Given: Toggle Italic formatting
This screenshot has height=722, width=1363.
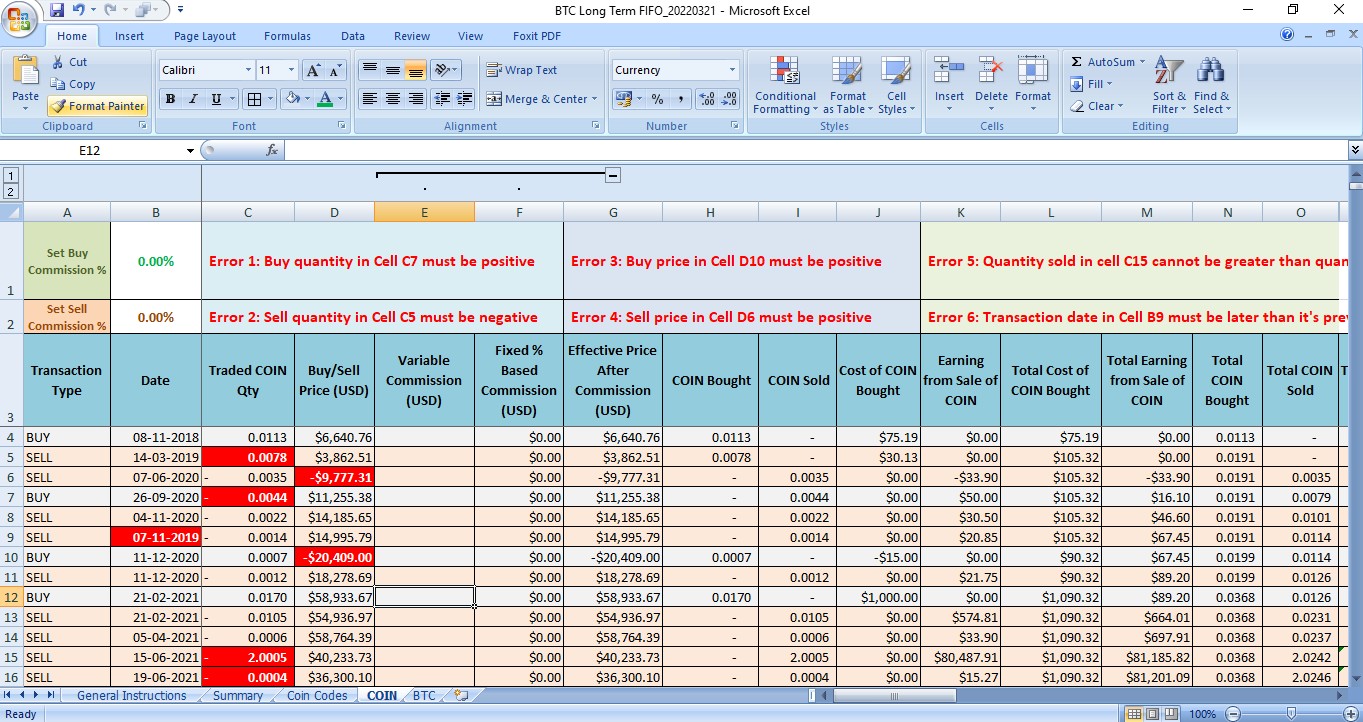Looking at the screenshot, I should tap(194, 99).
